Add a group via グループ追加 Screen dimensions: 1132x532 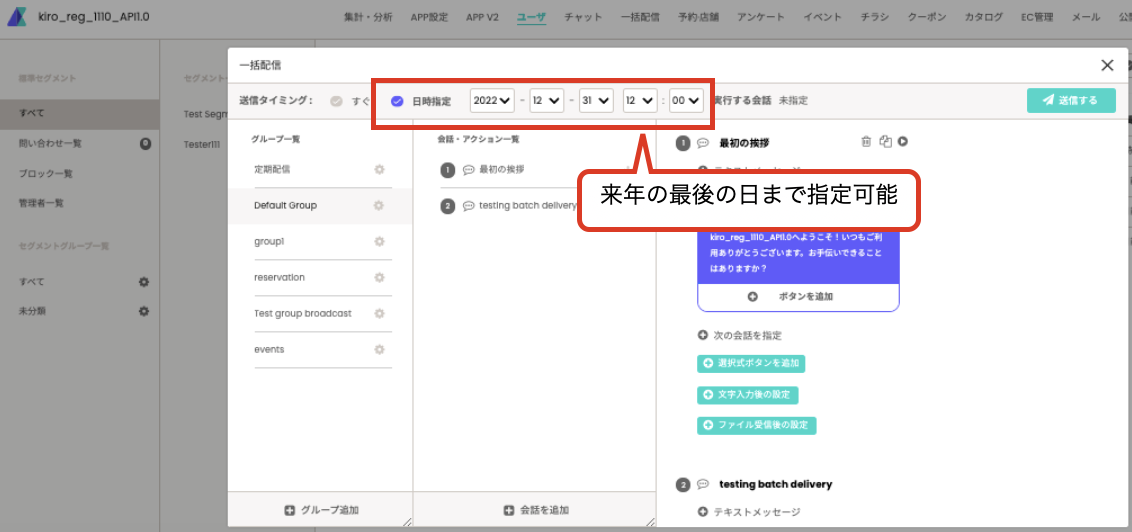pyautogui.click(x=321, y=510)
